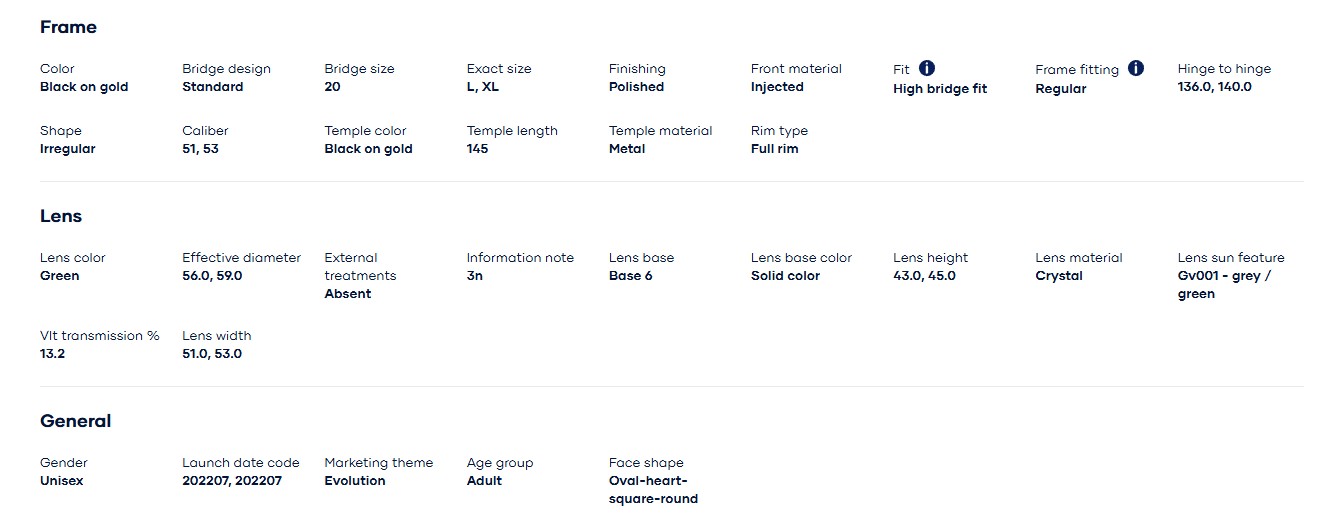Select the Vlt transmission % label

(100, 336)
